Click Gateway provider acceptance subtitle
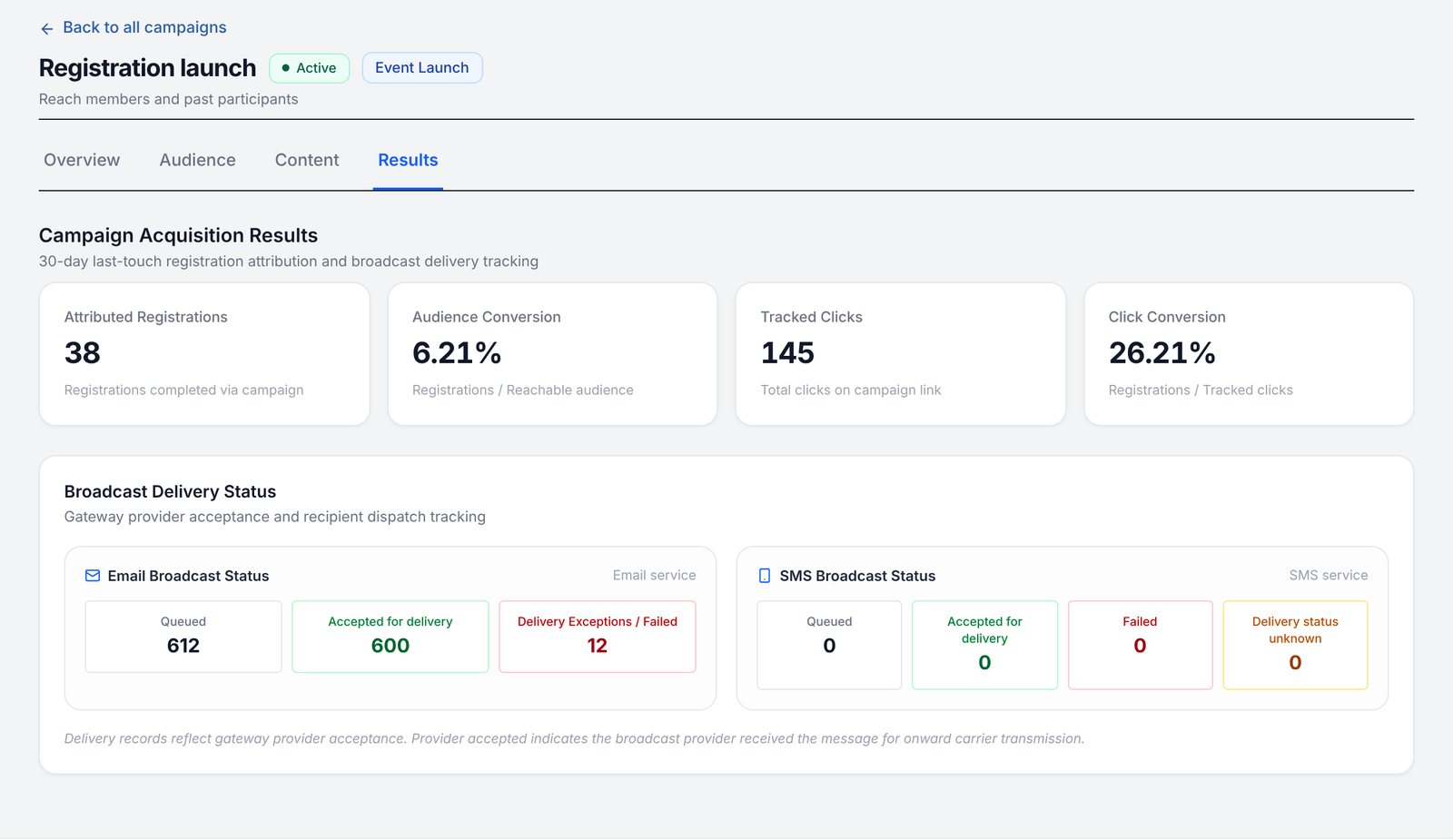This screenshot has width=1453, height=840. pyautogui.click(x=275, y=517)
